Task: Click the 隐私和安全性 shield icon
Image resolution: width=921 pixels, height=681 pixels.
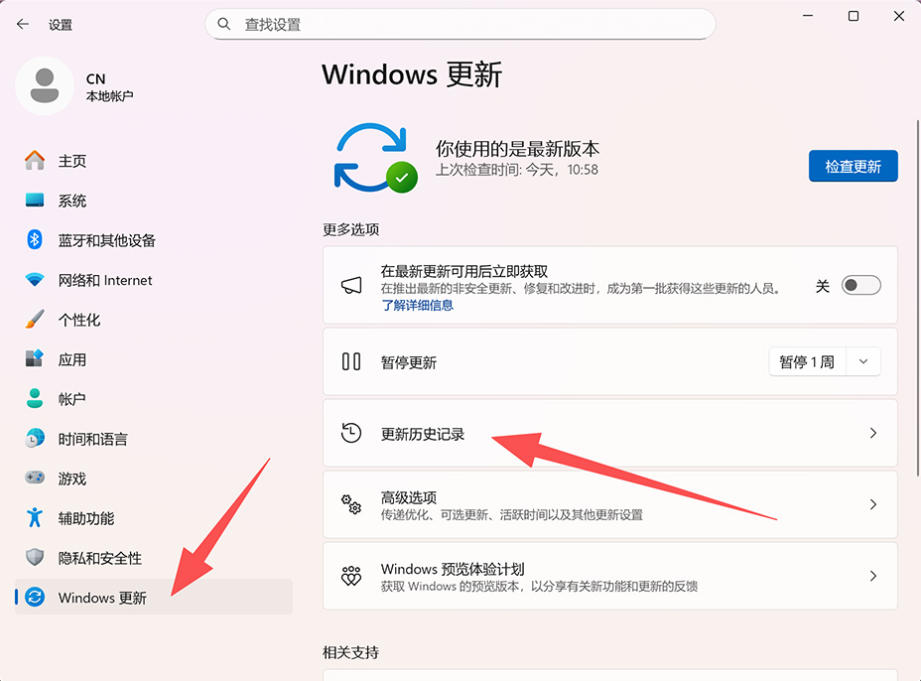Action: point(35,558)
